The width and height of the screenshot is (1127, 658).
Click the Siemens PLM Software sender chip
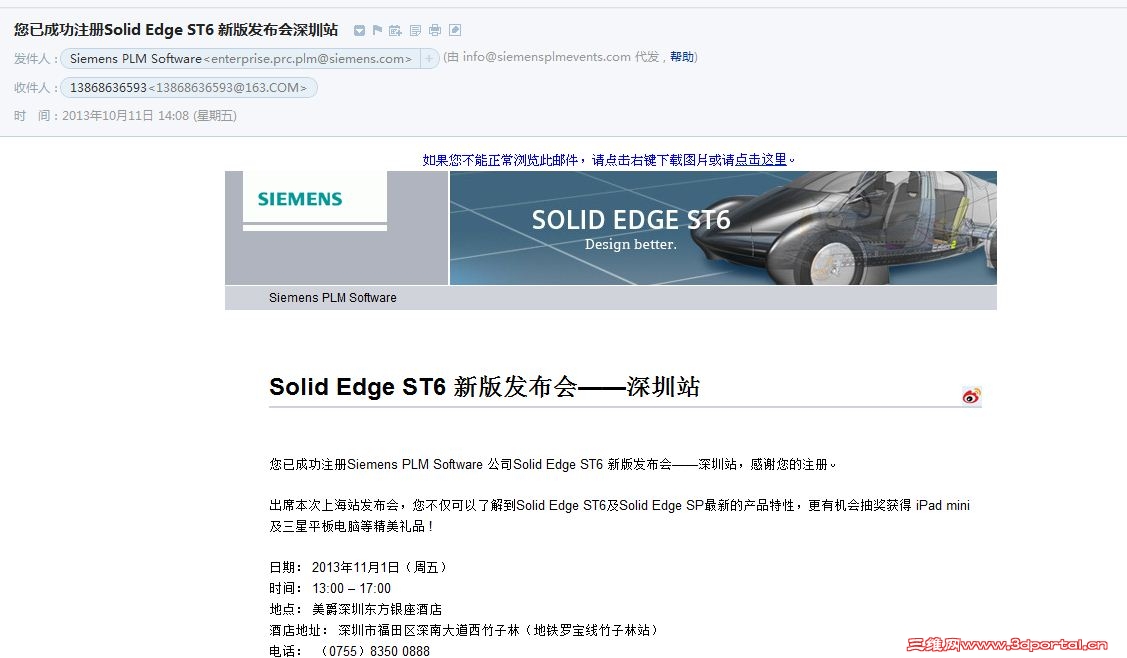tap(240, 58)
